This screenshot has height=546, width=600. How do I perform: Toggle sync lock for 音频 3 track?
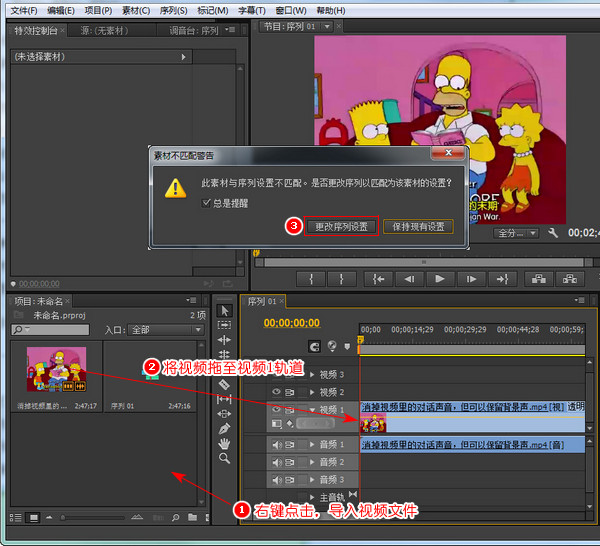[x=290, y=479]
